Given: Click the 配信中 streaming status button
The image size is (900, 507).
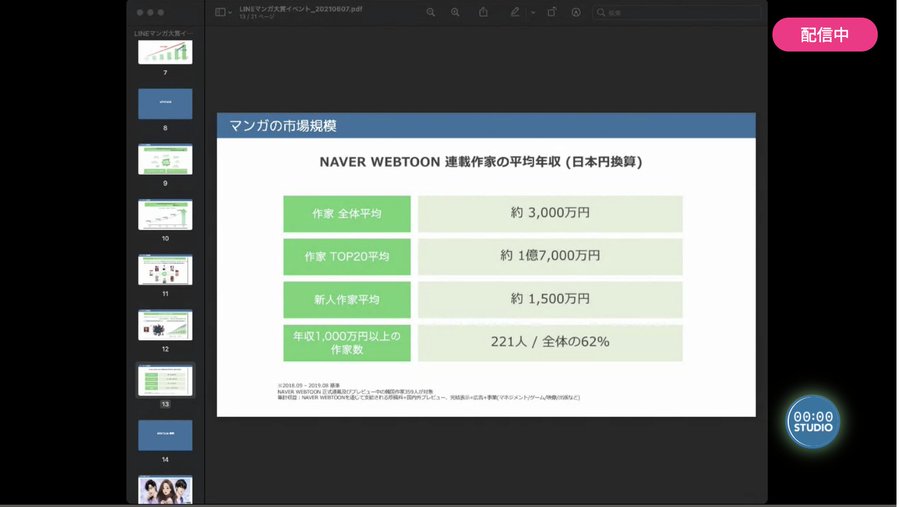Looking at the screenshot, I should coord(825,34).
